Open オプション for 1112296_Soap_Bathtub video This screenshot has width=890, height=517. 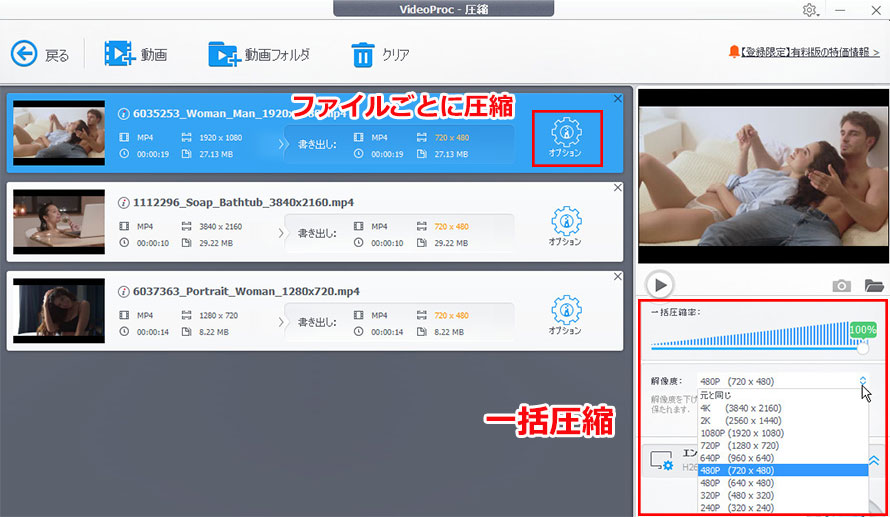tap(566, 226)
